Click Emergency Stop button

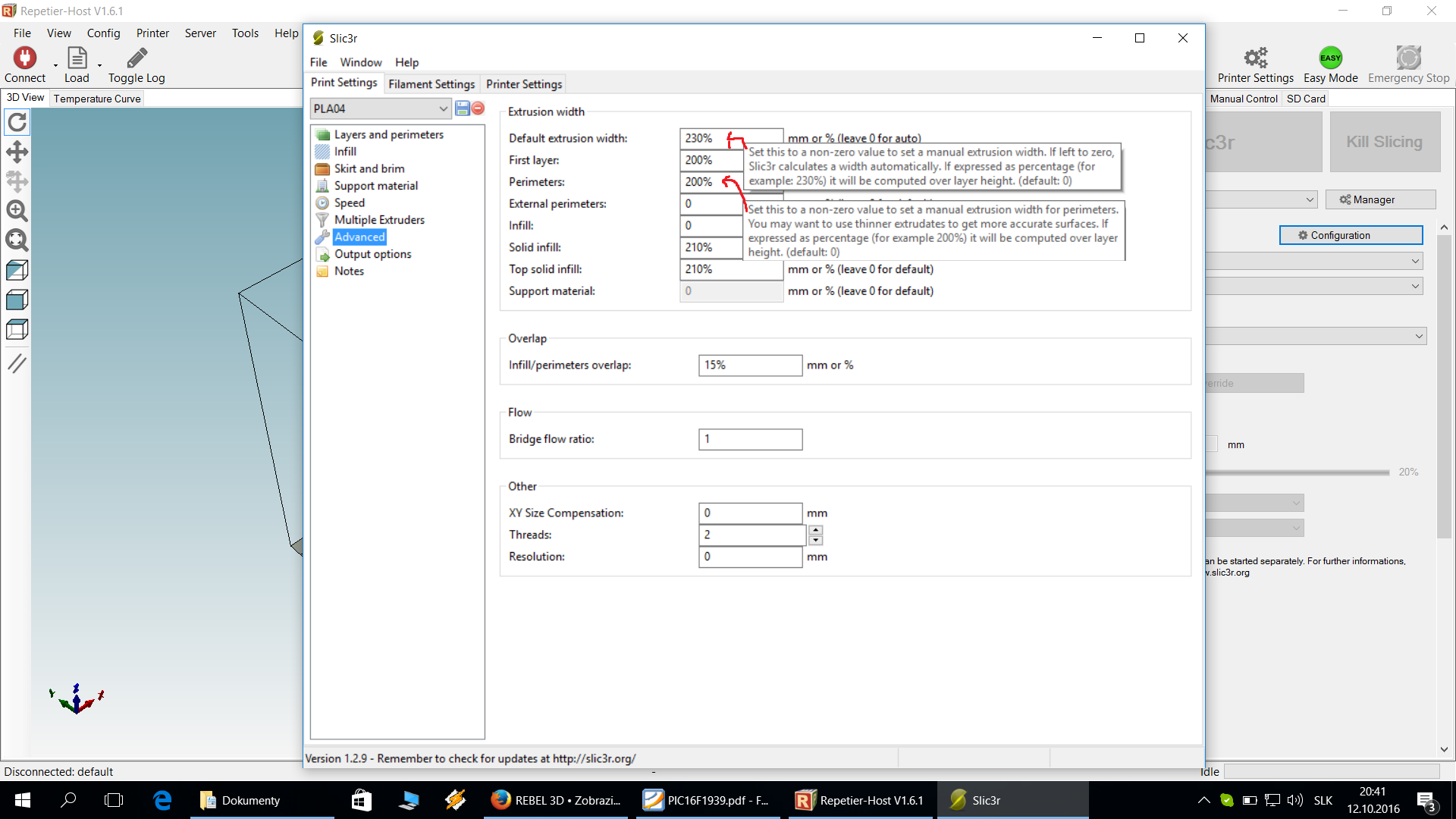[1408, 58]
